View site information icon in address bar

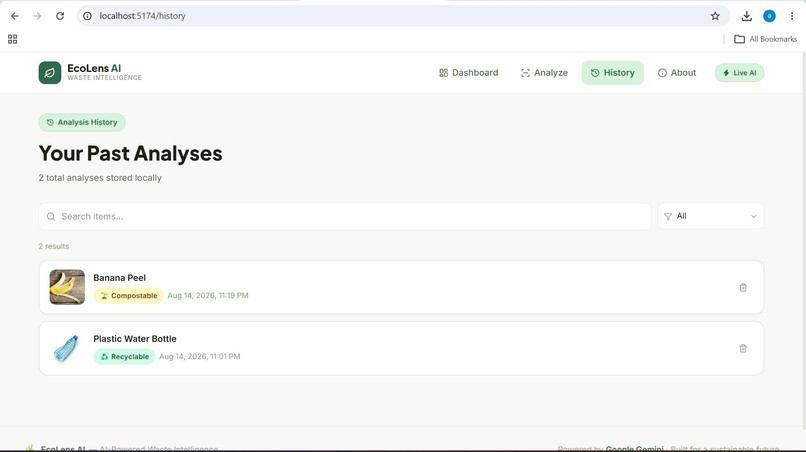[x=87, y=16]
